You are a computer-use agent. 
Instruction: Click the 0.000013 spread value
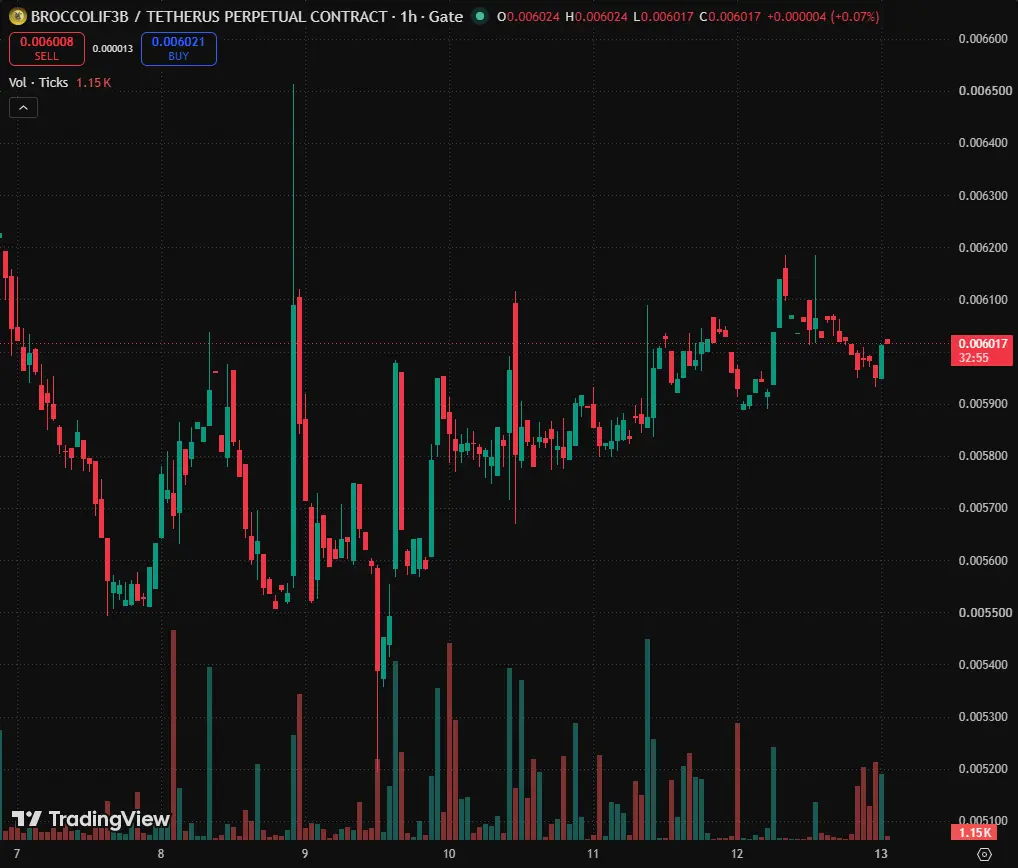click(112, 49)
